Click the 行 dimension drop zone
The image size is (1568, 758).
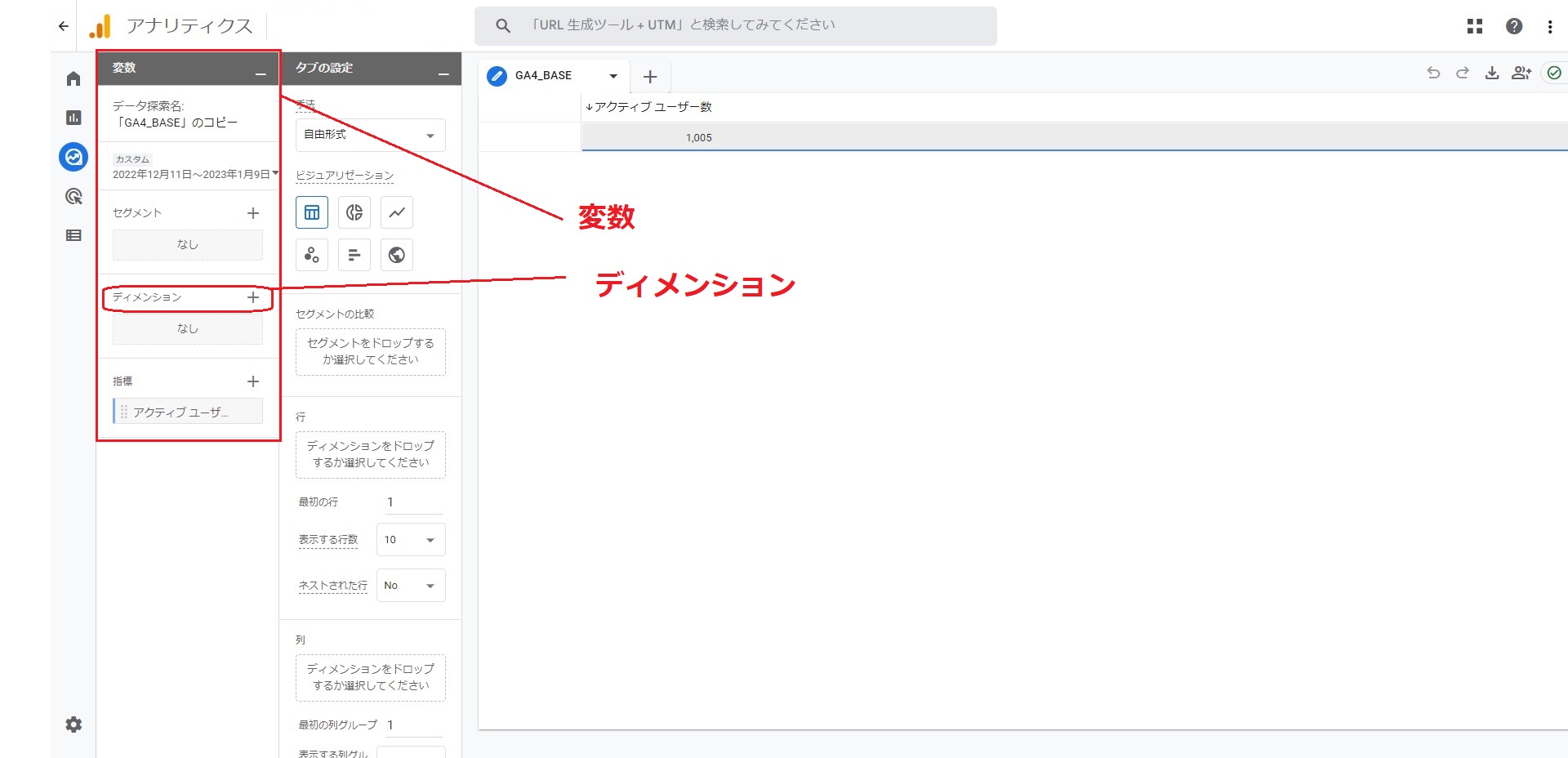[371, 455]
